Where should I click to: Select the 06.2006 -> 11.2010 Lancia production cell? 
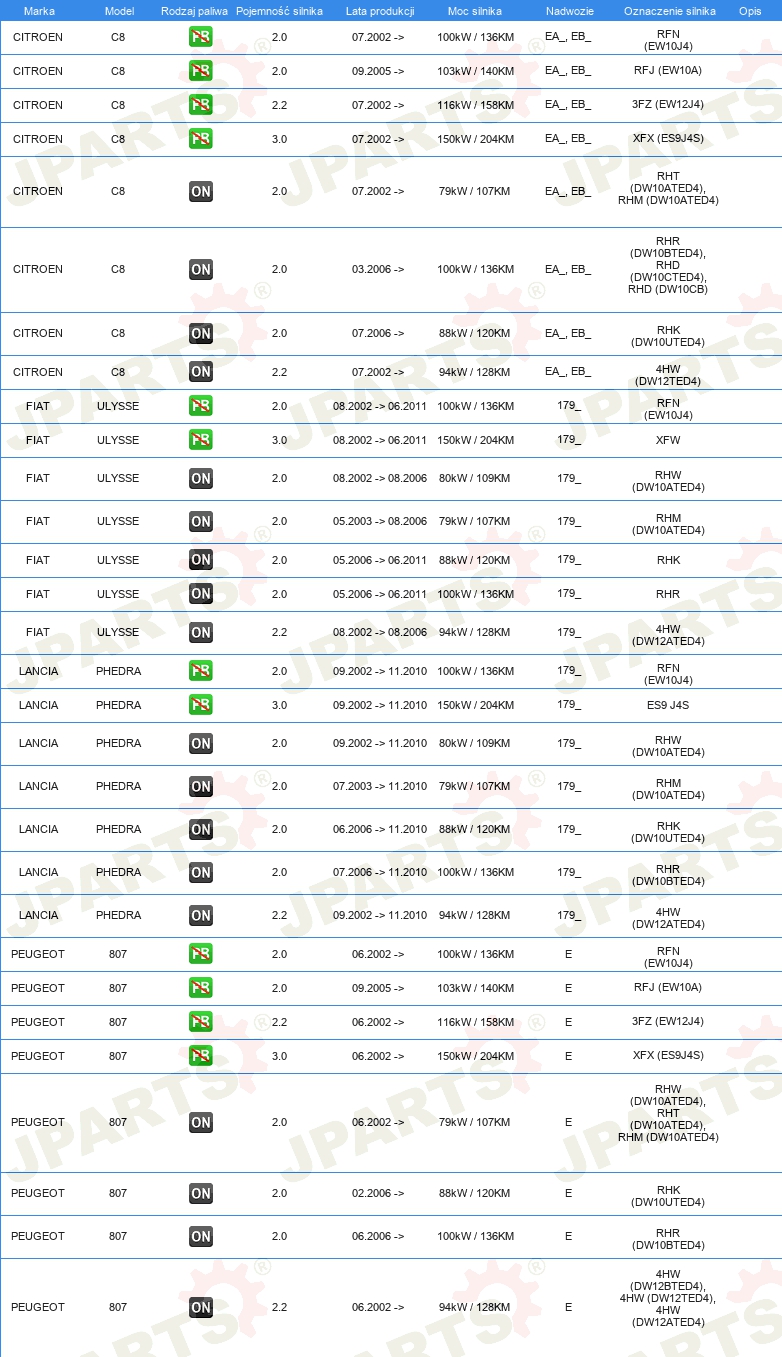(380, 829)
